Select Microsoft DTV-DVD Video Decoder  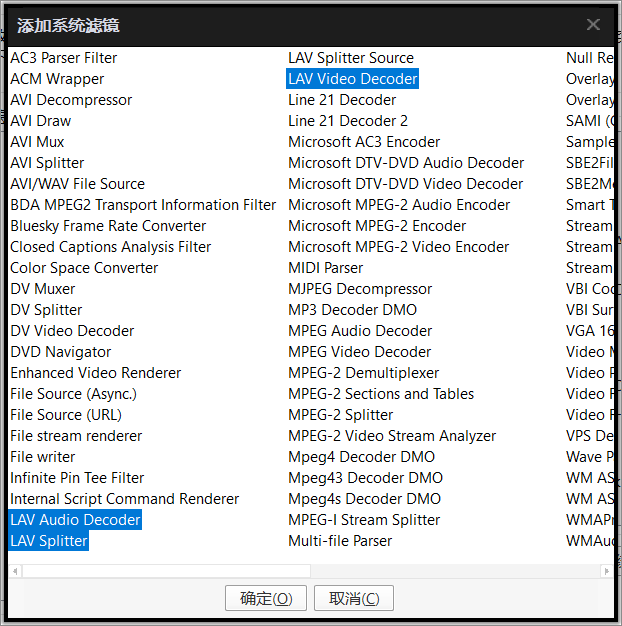click(405, 184)
